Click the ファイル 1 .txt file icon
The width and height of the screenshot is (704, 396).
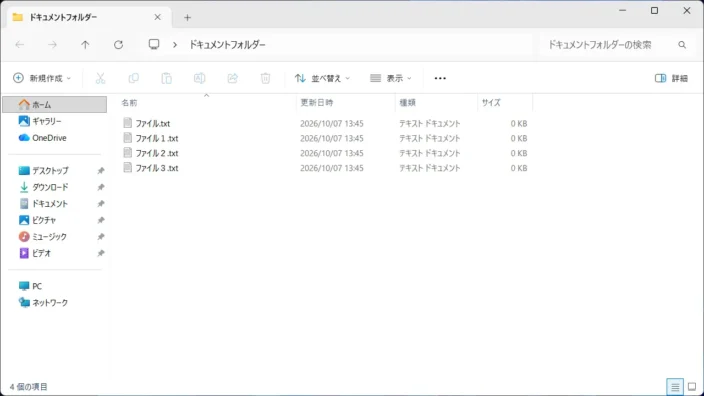coord(128,138)
